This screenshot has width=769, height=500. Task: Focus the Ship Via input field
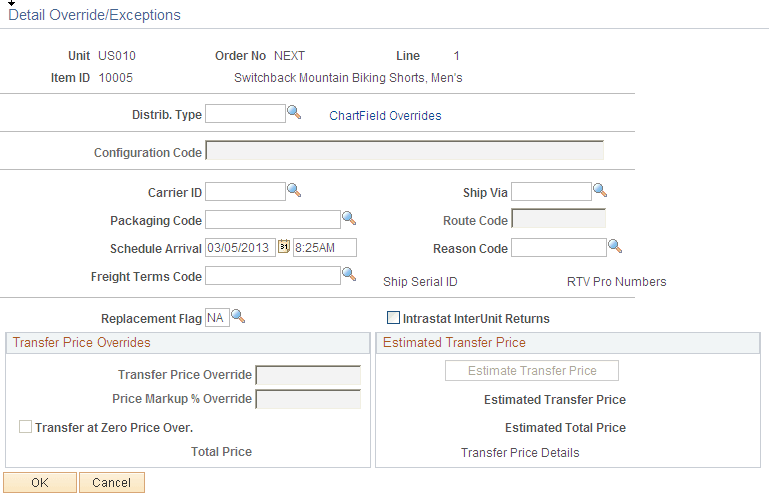click(x=551, y=192)
